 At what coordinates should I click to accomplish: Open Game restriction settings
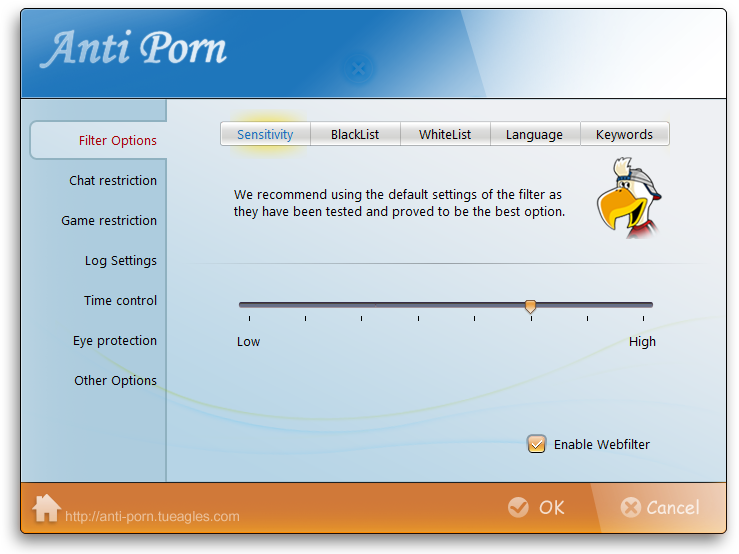109,221
